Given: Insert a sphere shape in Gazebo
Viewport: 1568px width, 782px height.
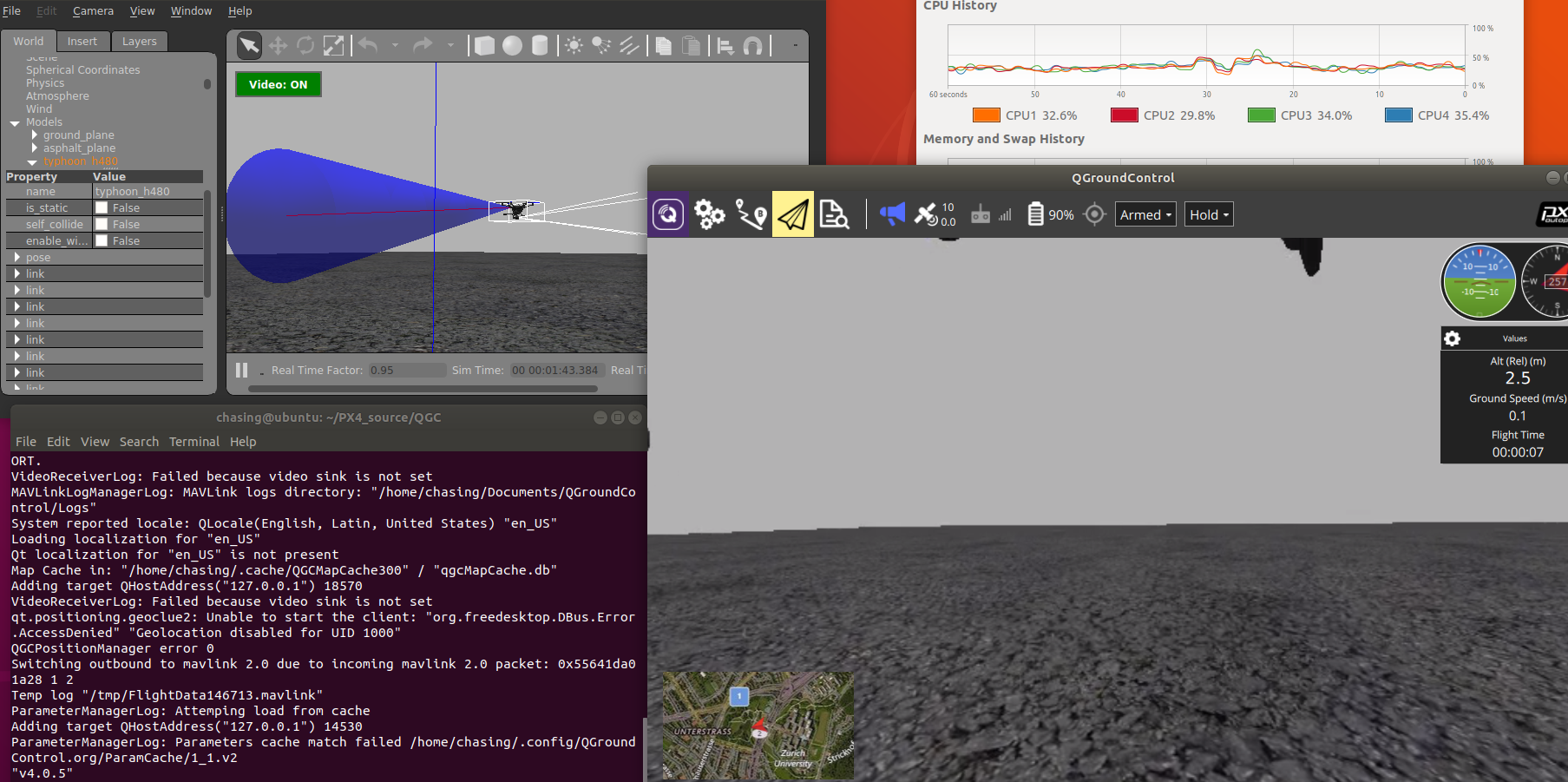Looking at the screenshot, I should 512,46.
